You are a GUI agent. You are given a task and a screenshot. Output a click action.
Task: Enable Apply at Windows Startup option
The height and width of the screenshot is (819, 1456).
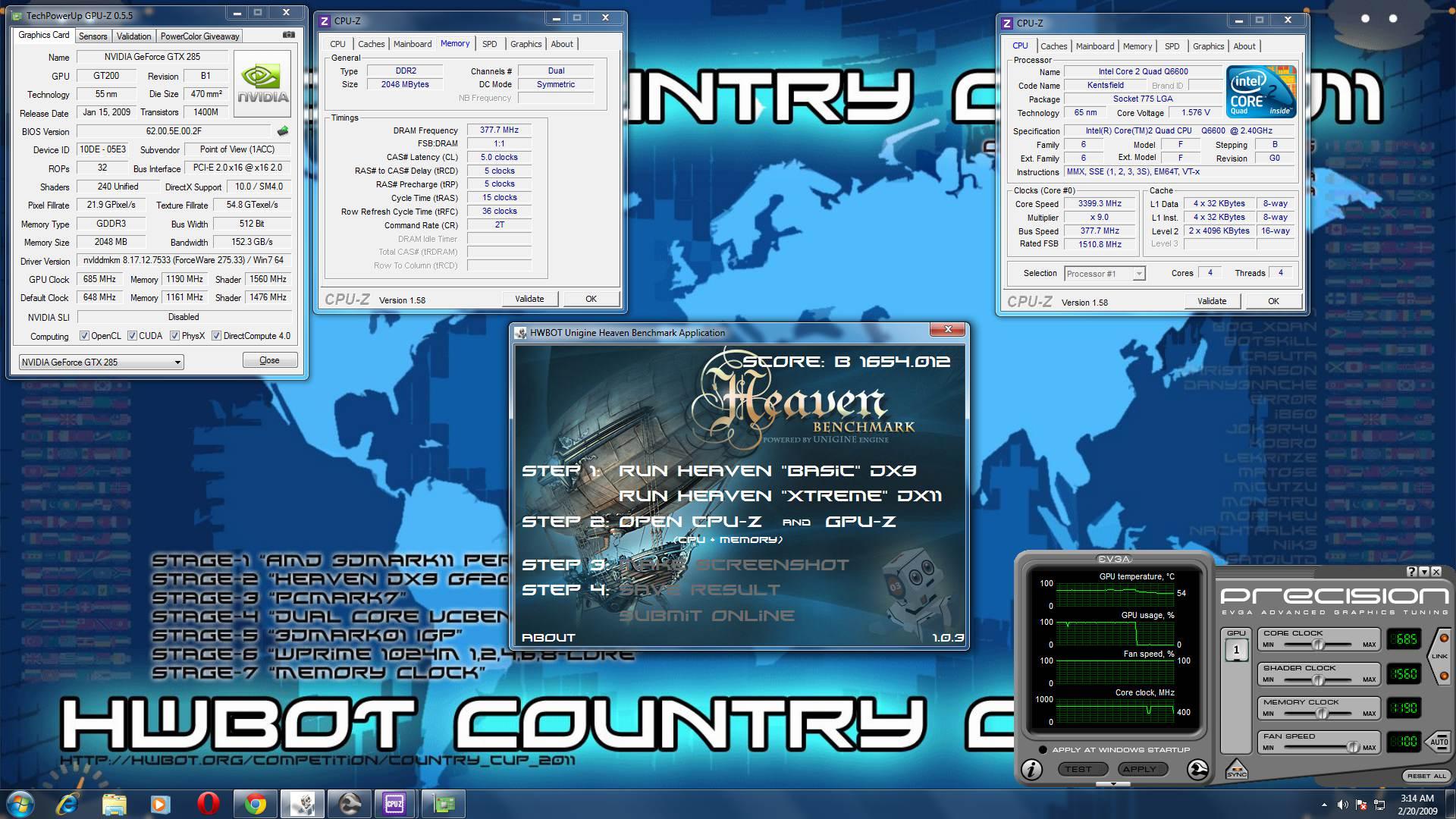pos(1043,750)
